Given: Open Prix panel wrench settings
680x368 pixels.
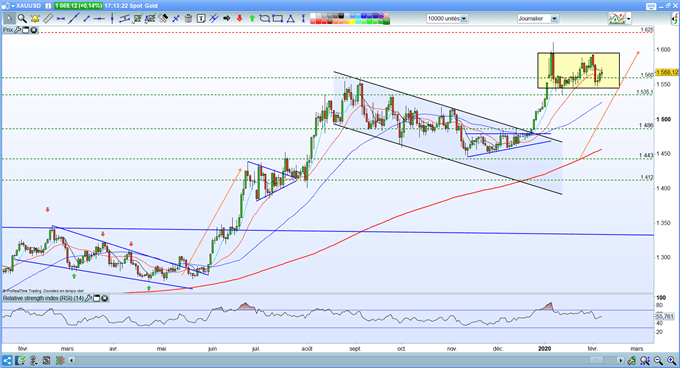Looking at the screenshot, I should 17,30.
